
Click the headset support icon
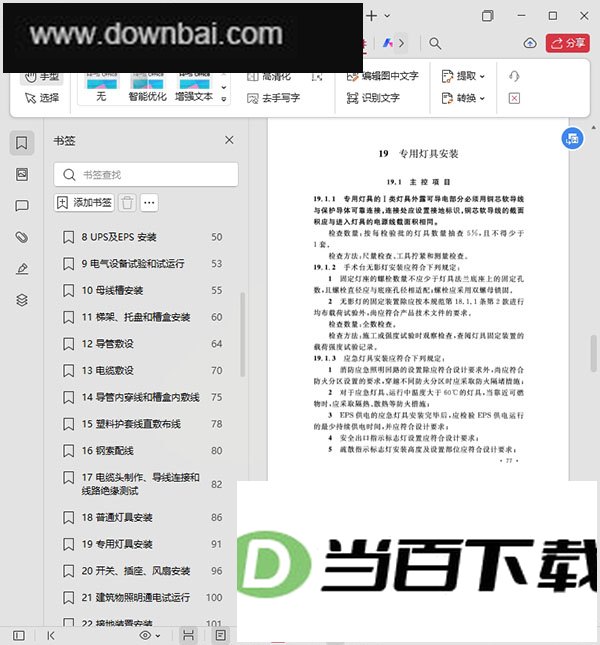tap(514, 76)
